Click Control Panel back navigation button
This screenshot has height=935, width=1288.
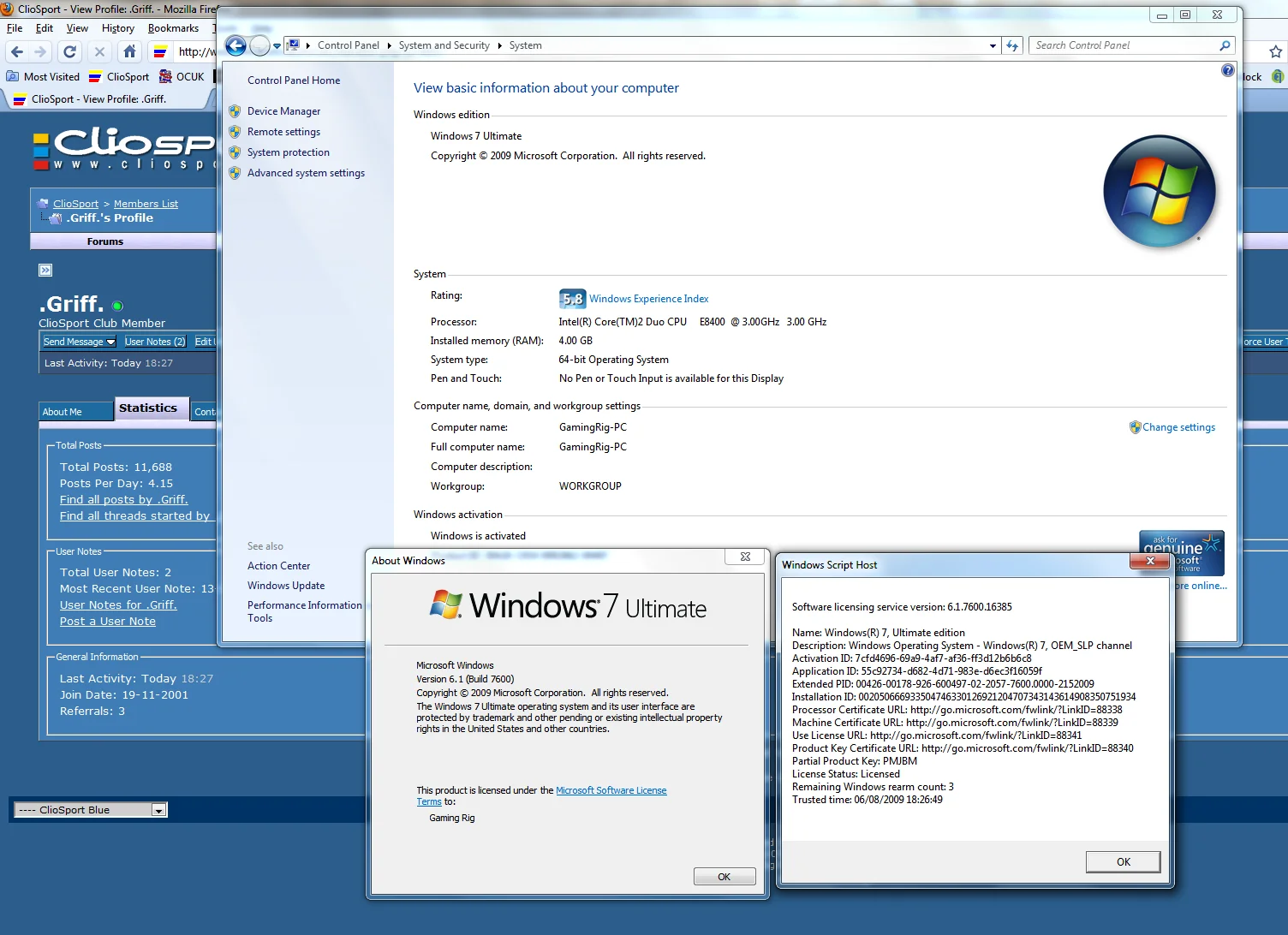click(236, 46)
